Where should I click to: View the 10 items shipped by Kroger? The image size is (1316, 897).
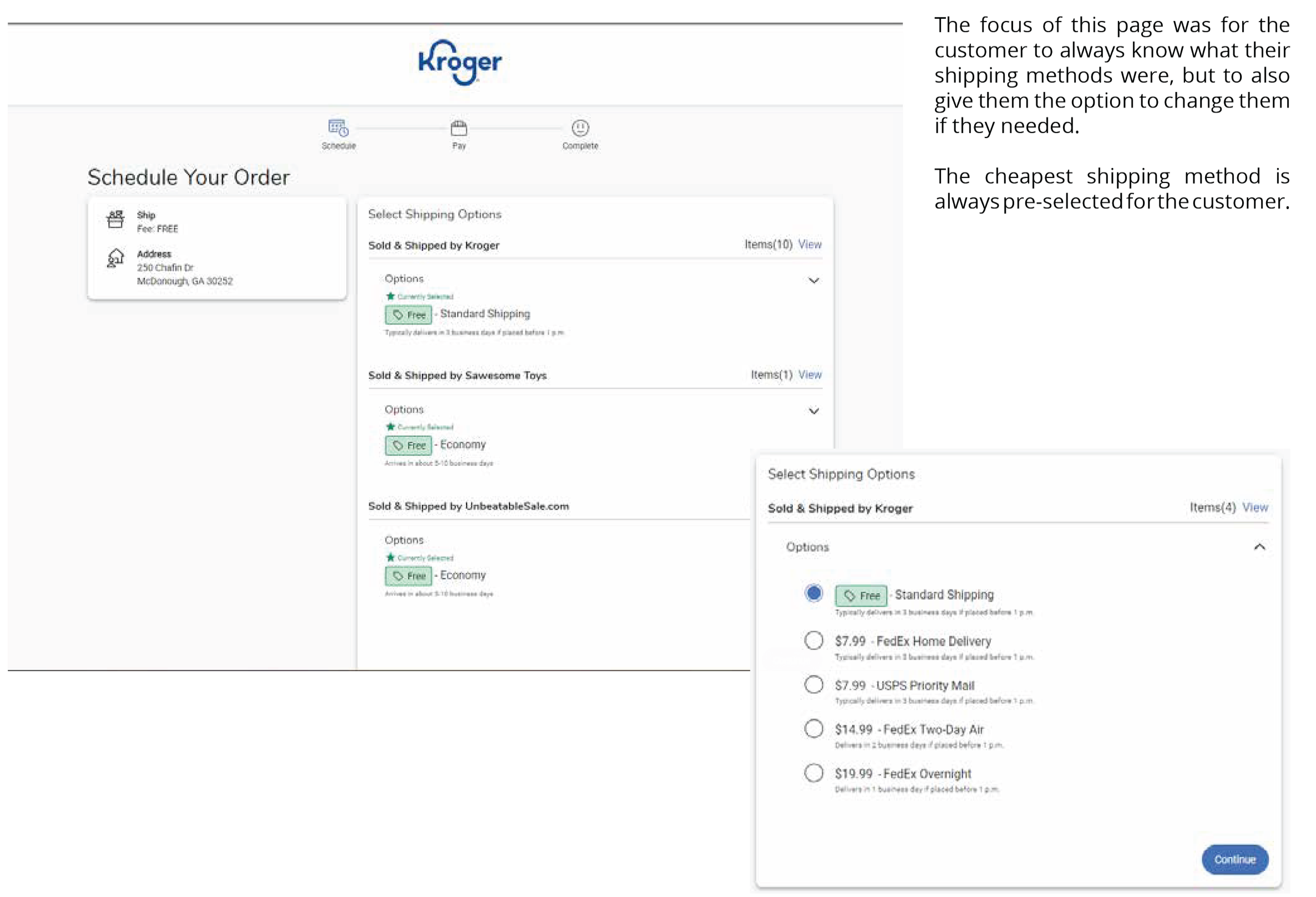pos(810,245)
